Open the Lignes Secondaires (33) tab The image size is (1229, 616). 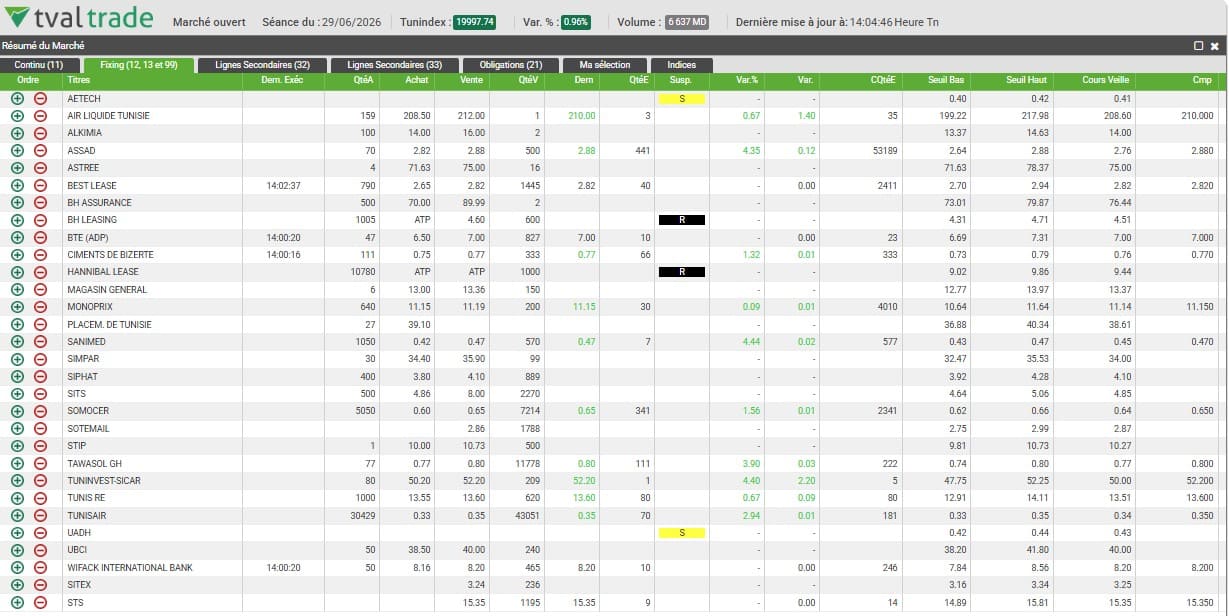point(394,65)
